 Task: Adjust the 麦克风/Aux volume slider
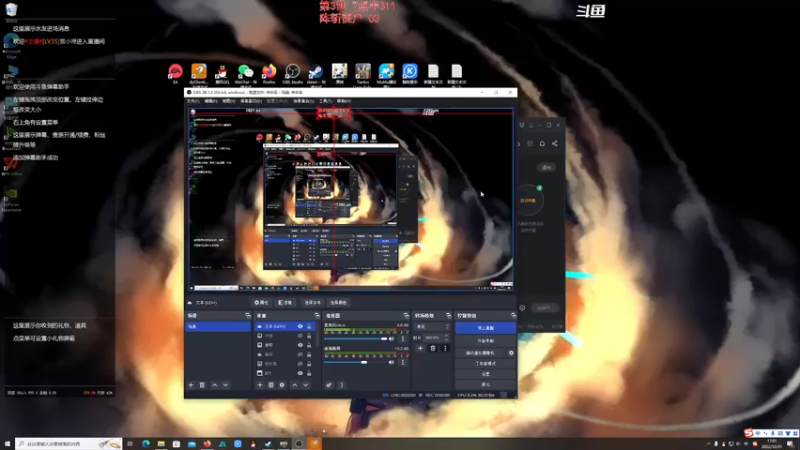coord(355,339)
